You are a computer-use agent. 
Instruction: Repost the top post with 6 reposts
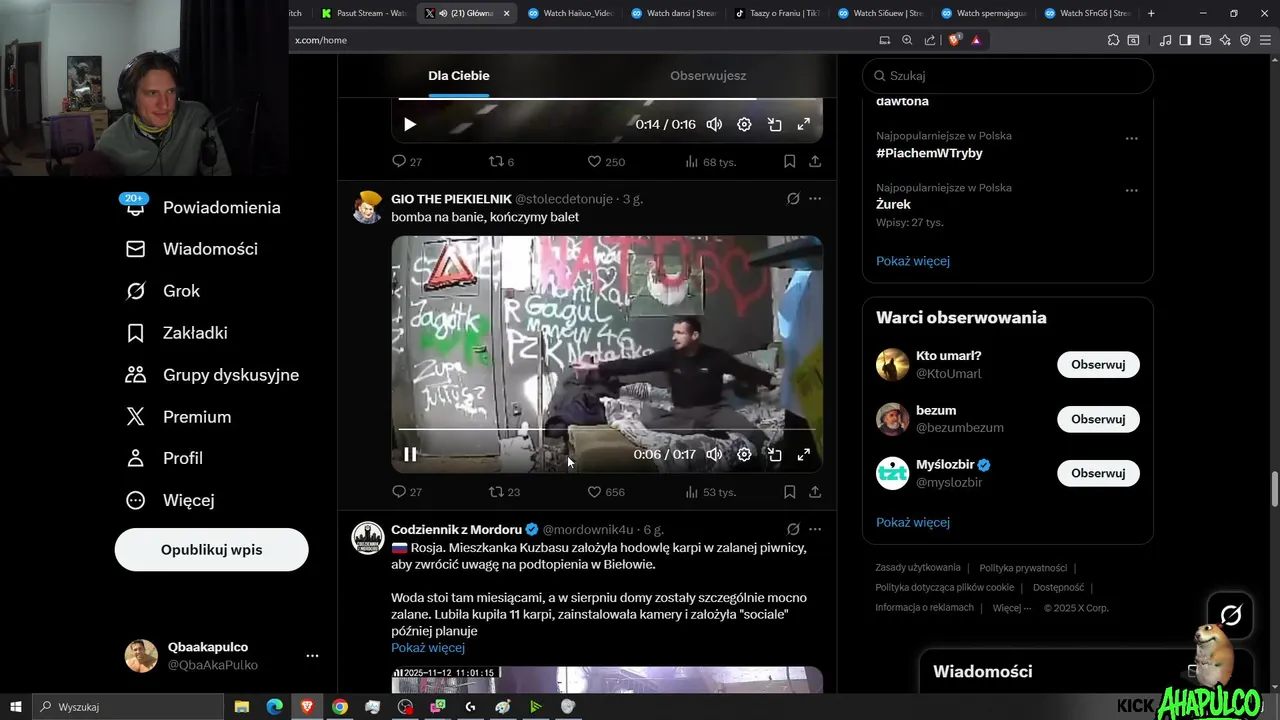click(x=501, y=161)
